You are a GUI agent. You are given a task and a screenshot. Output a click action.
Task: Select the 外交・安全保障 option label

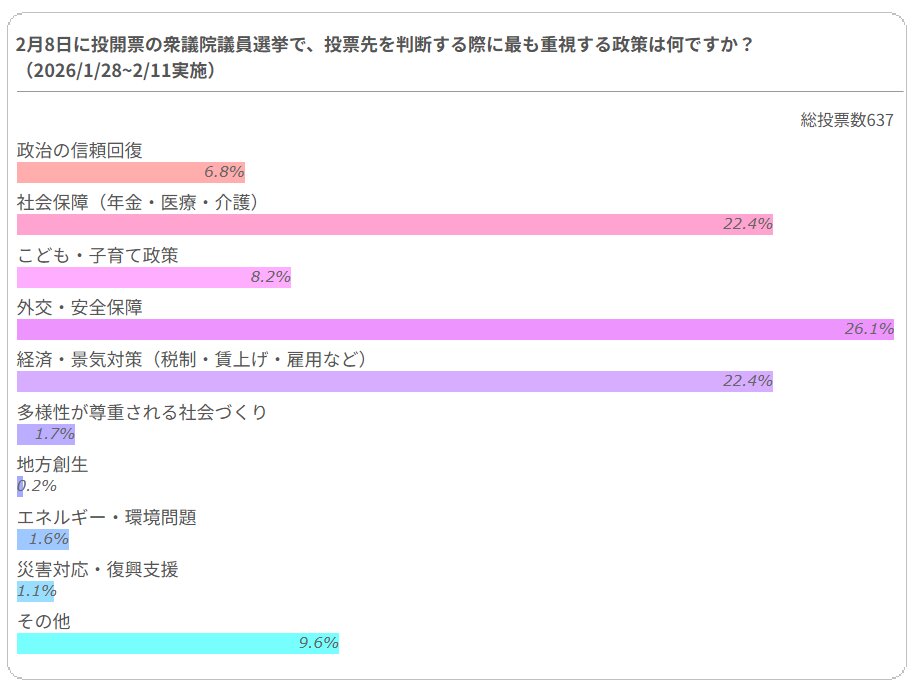point(80,307)
